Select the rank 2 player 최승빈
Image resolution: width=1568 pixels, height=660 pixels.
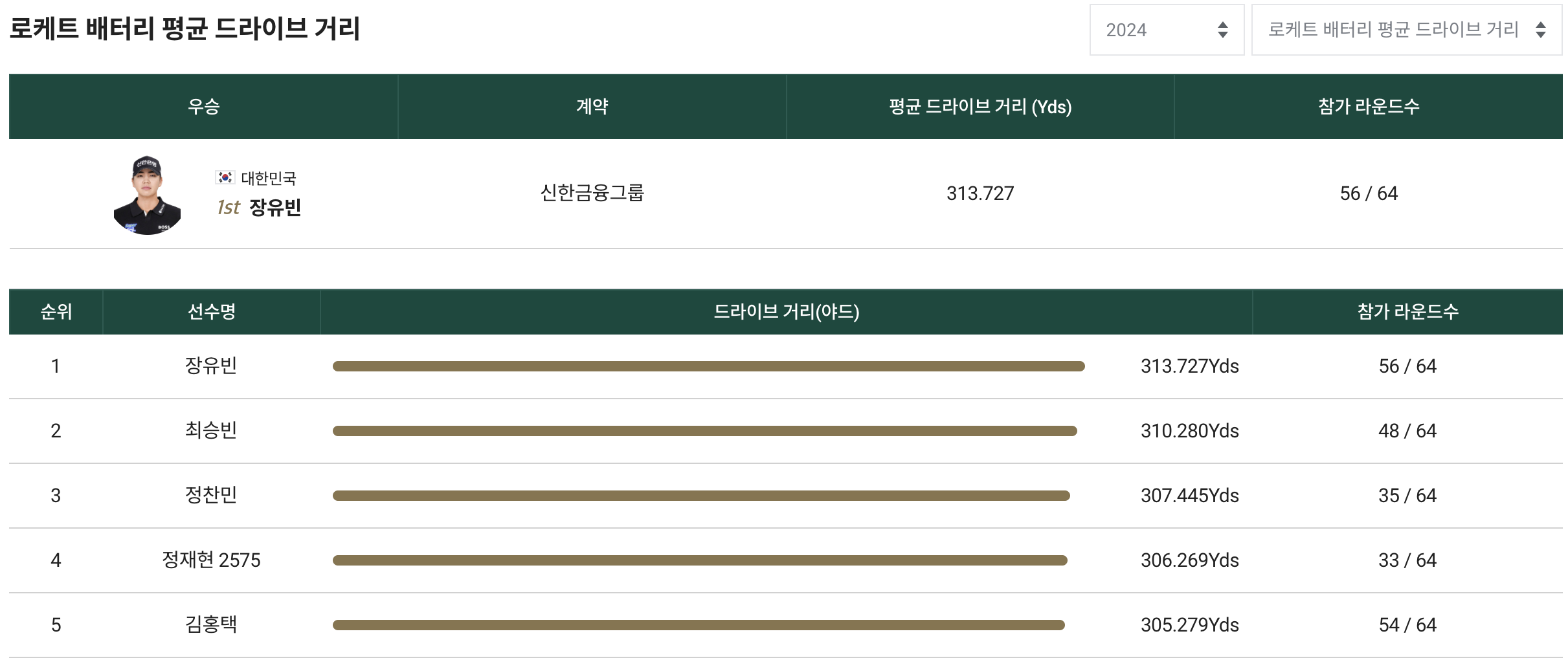pos(210,431)
